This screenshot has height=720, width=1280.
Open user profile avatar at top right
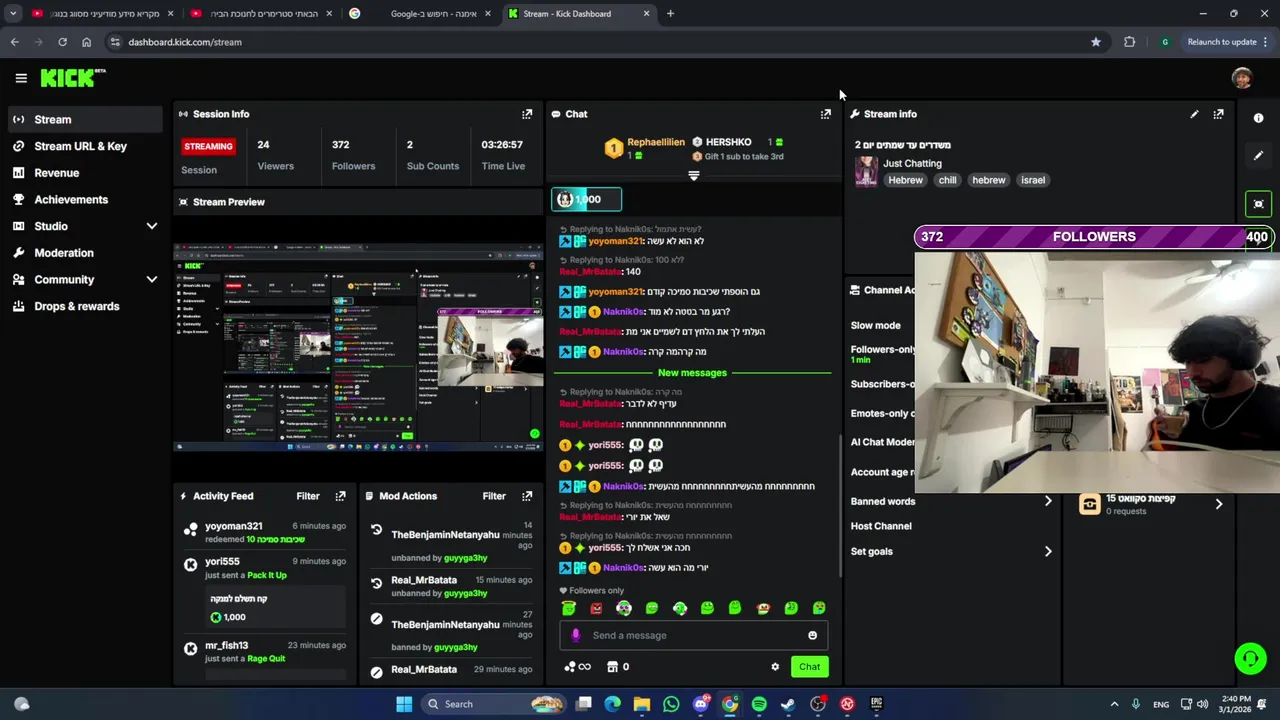1242,78
